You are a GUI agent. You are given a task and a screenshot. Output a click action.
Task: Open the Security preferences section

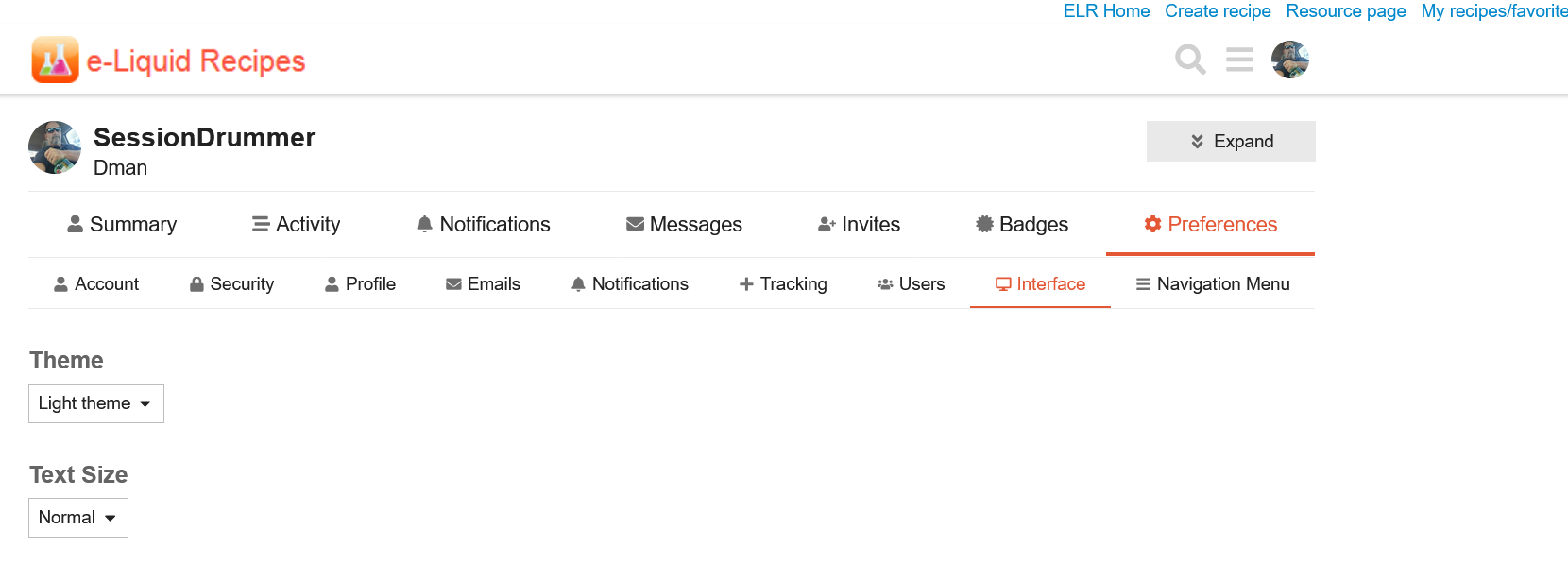pyautogui.click(x=231, y=284)
